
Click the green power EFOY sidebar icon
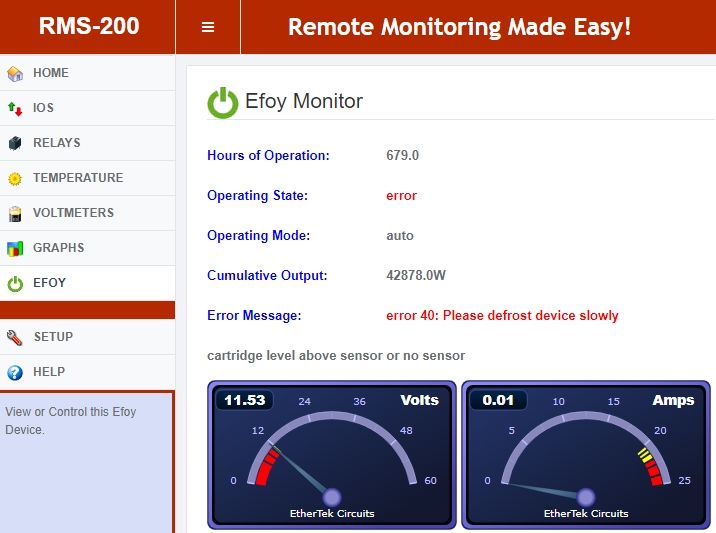(15, 283)
